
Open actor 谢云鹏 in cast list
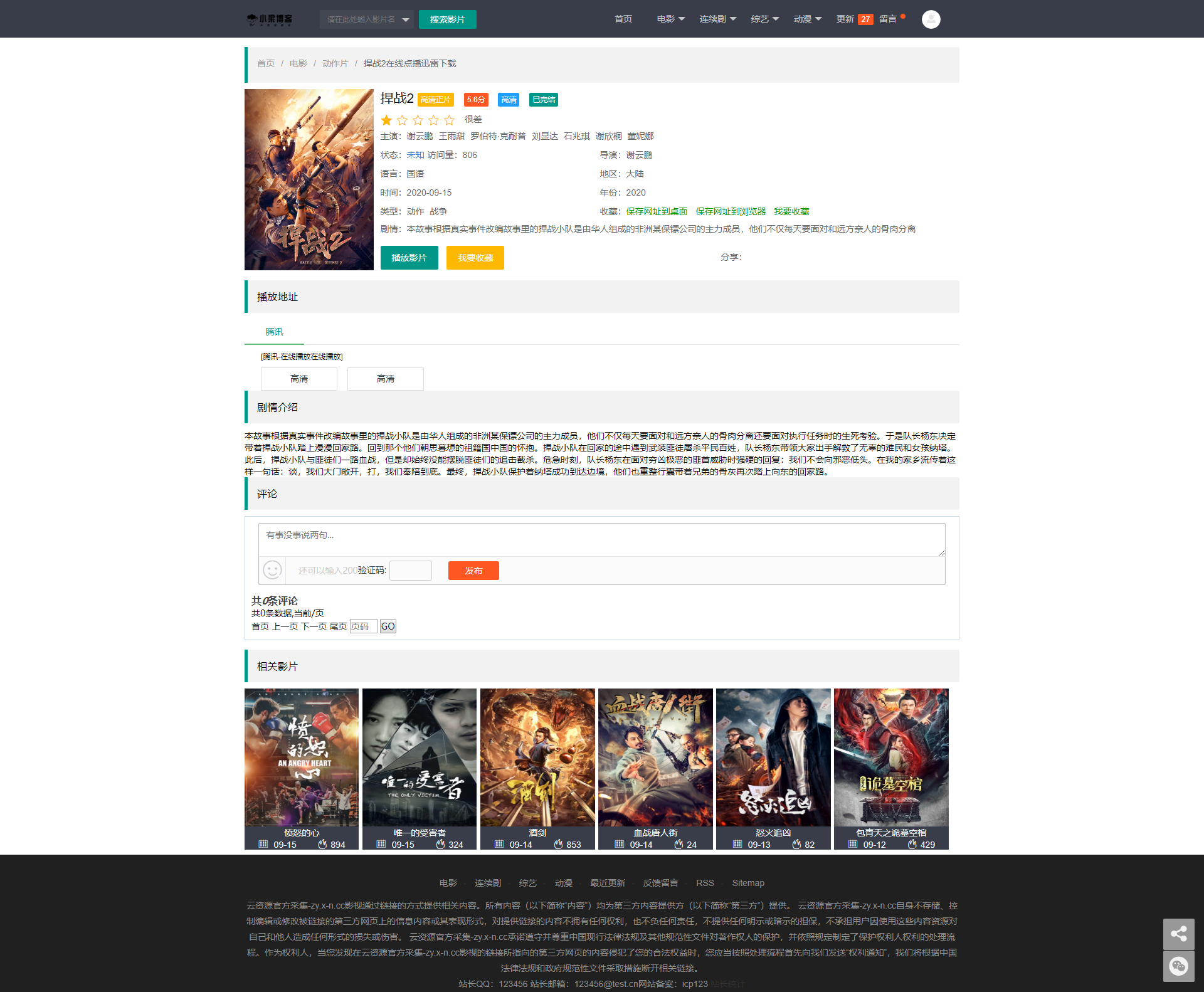[x=420, y=136]
